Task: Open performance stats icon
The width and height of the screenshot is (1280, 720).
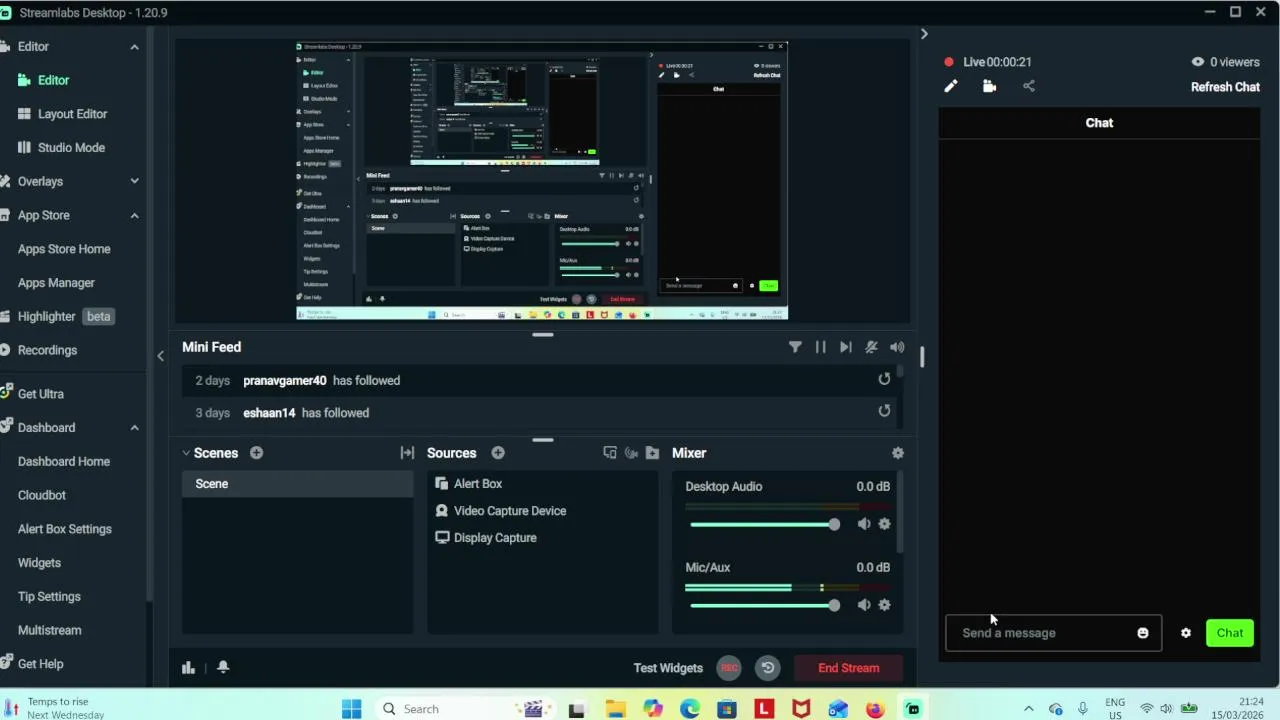Action: [188, 668]
